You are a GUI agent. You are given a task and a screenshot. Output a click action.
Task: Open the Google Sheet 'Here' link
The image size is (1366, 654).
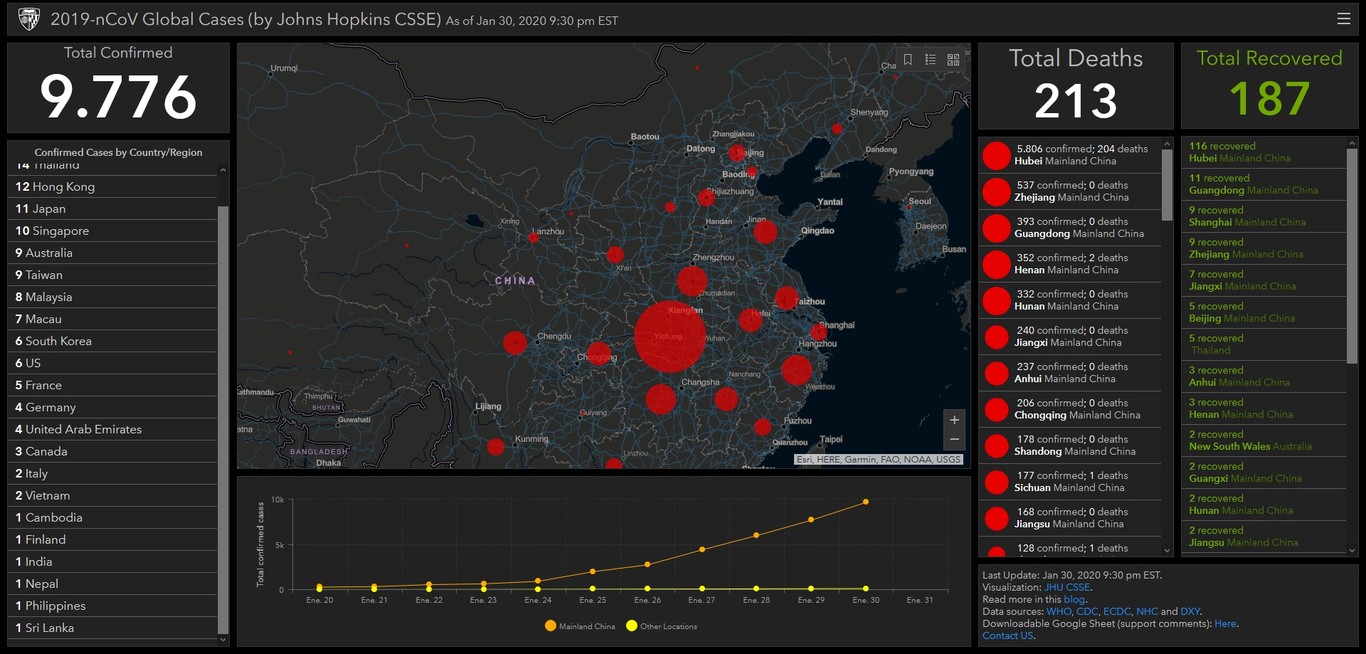[1225, 624]
